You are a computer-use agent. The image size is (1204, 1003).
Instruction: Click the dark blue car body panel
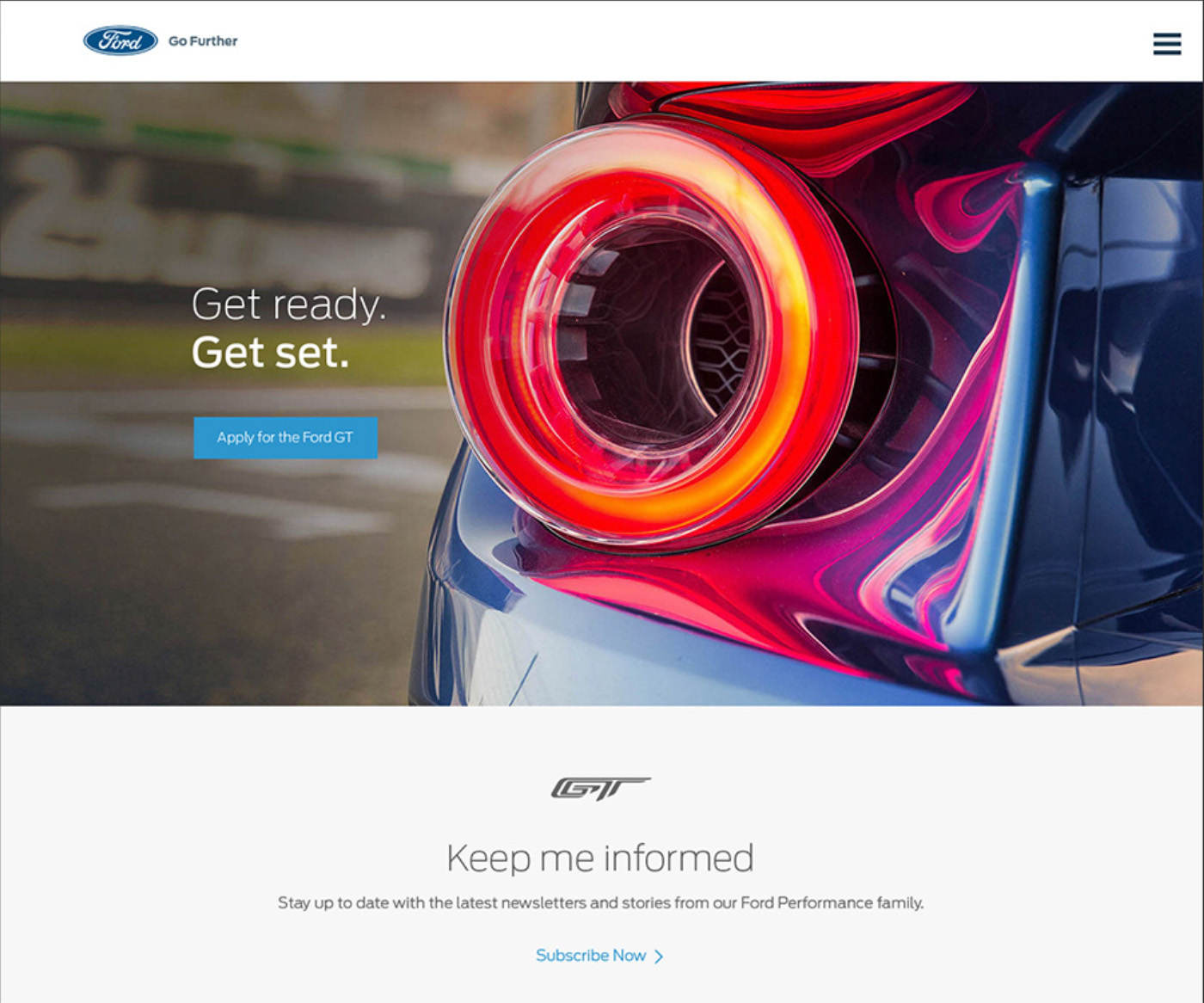pyautogui.click(x=1127, y=387)
